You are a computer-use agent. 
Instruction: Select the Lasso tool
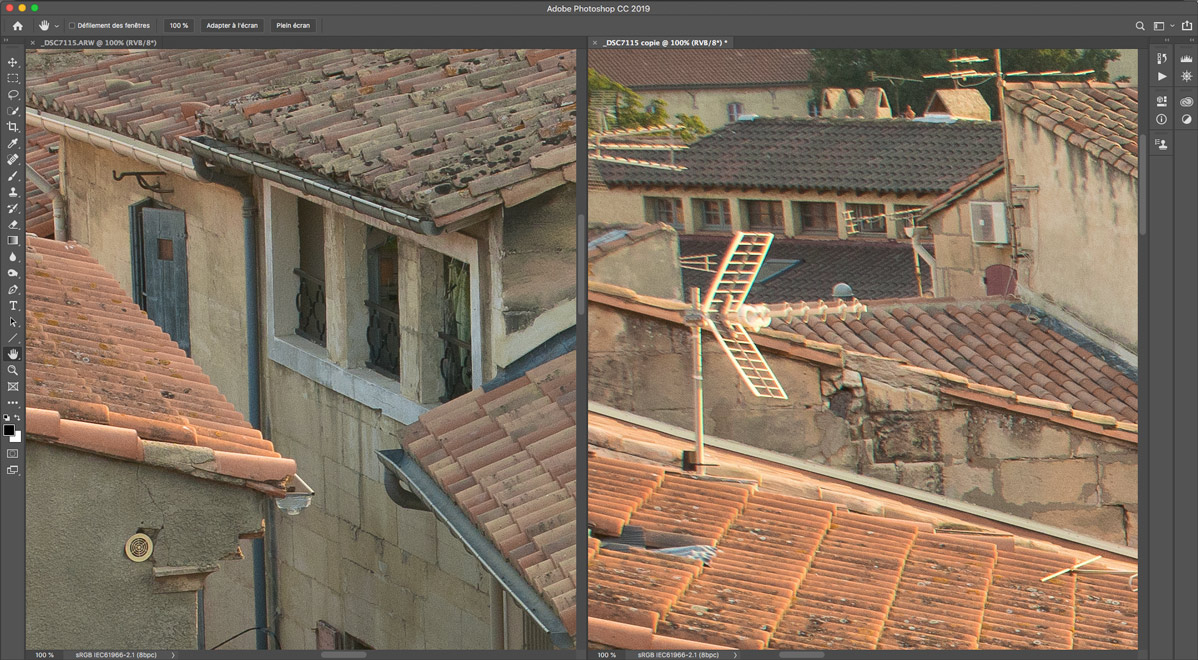pyautogui.click(x=13, y=94)
